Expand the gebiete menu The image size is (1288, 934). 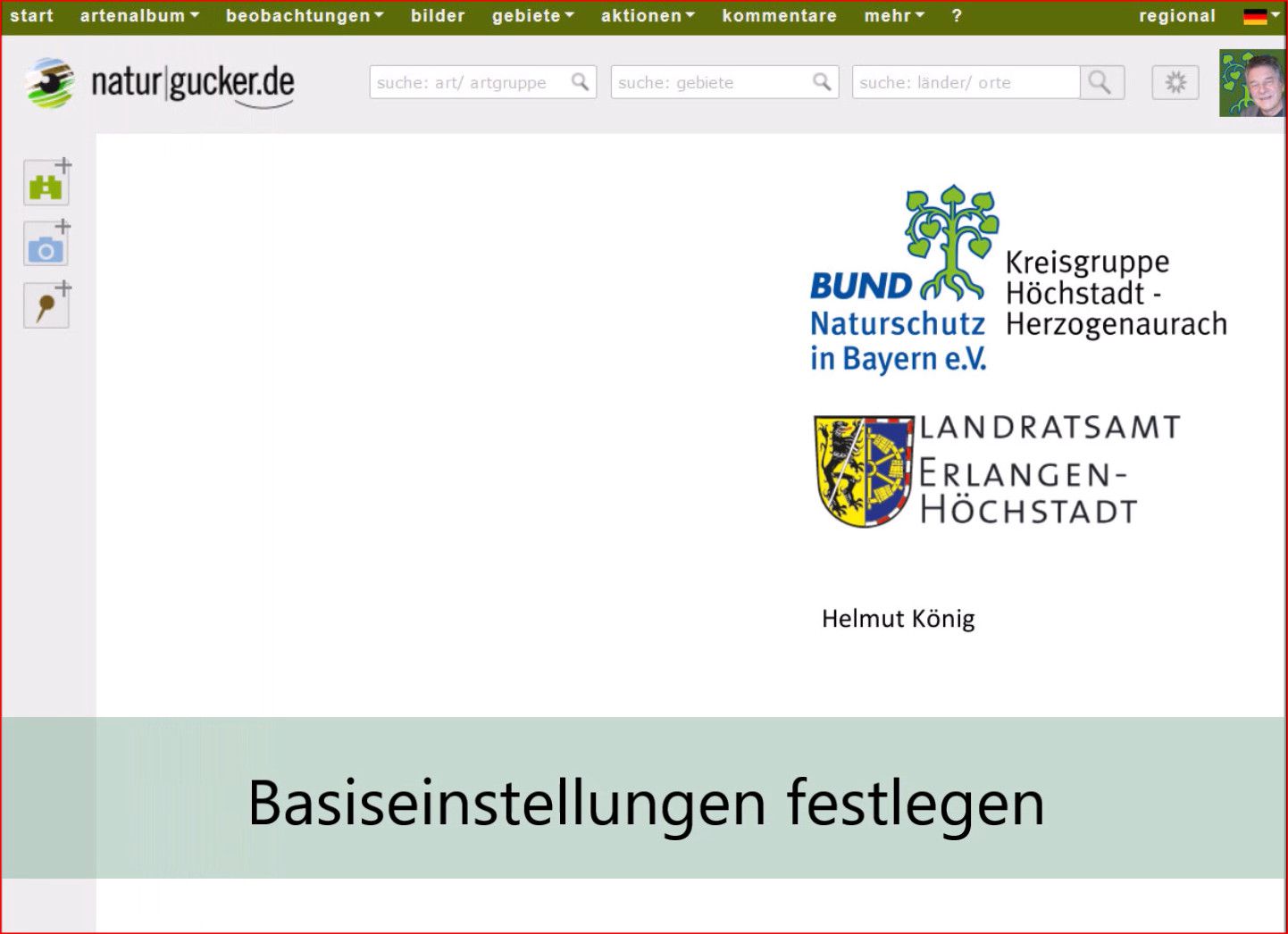click(533, 16)
